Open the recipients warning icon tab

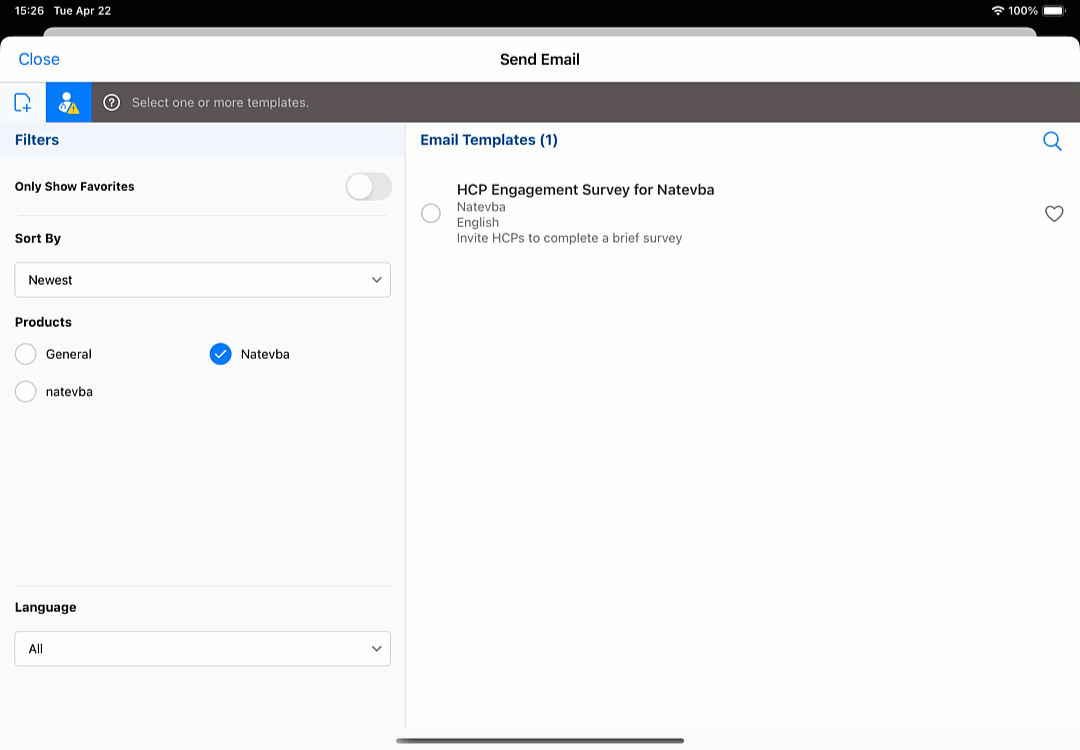(68, 102)
